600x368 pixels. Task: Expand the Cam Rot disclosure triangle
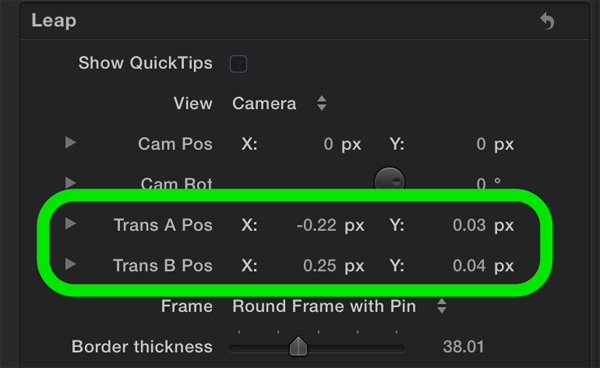[70, 182]
